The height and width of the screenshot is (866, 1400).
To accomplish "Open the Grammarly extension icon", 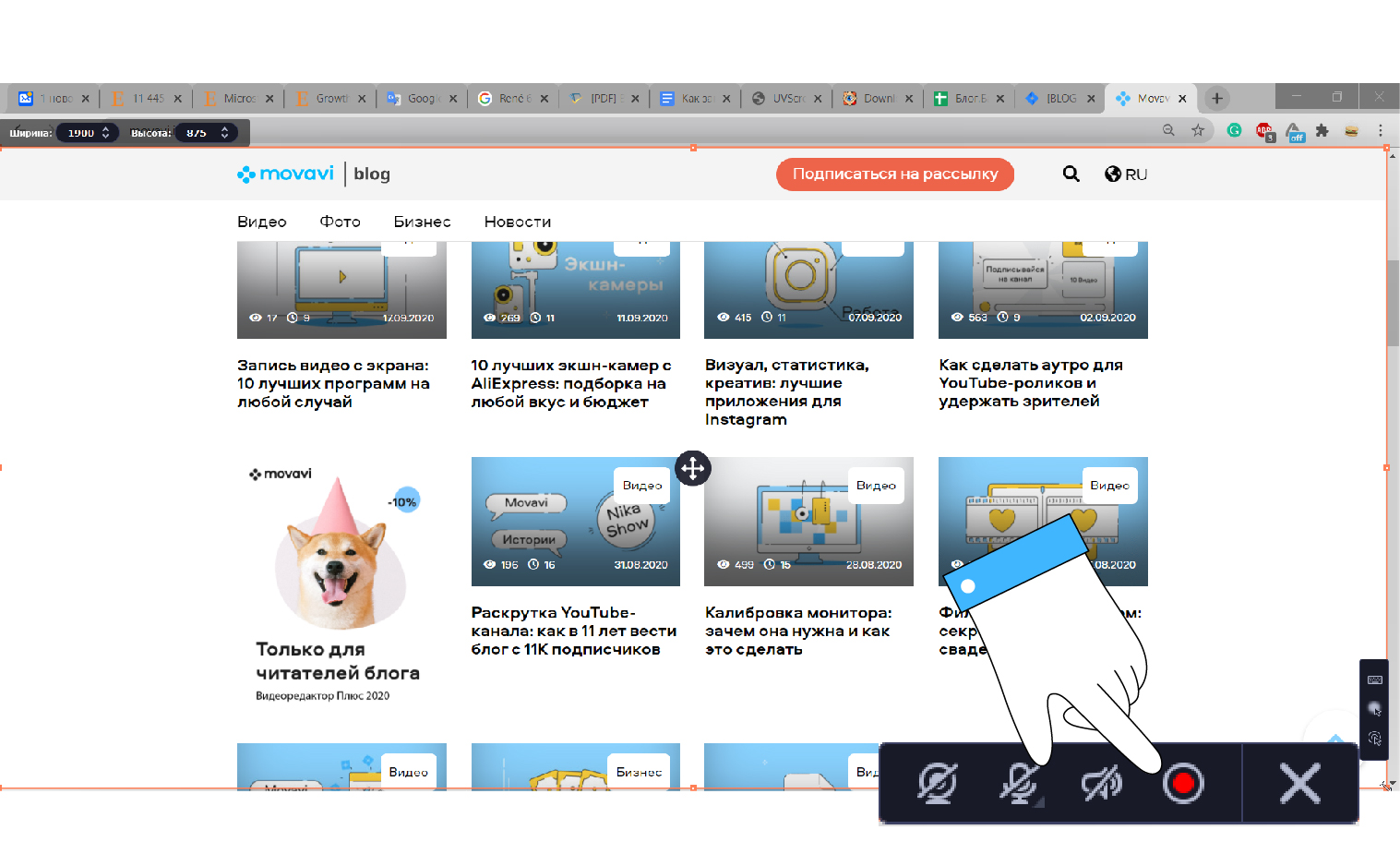I will [1234, 130].
